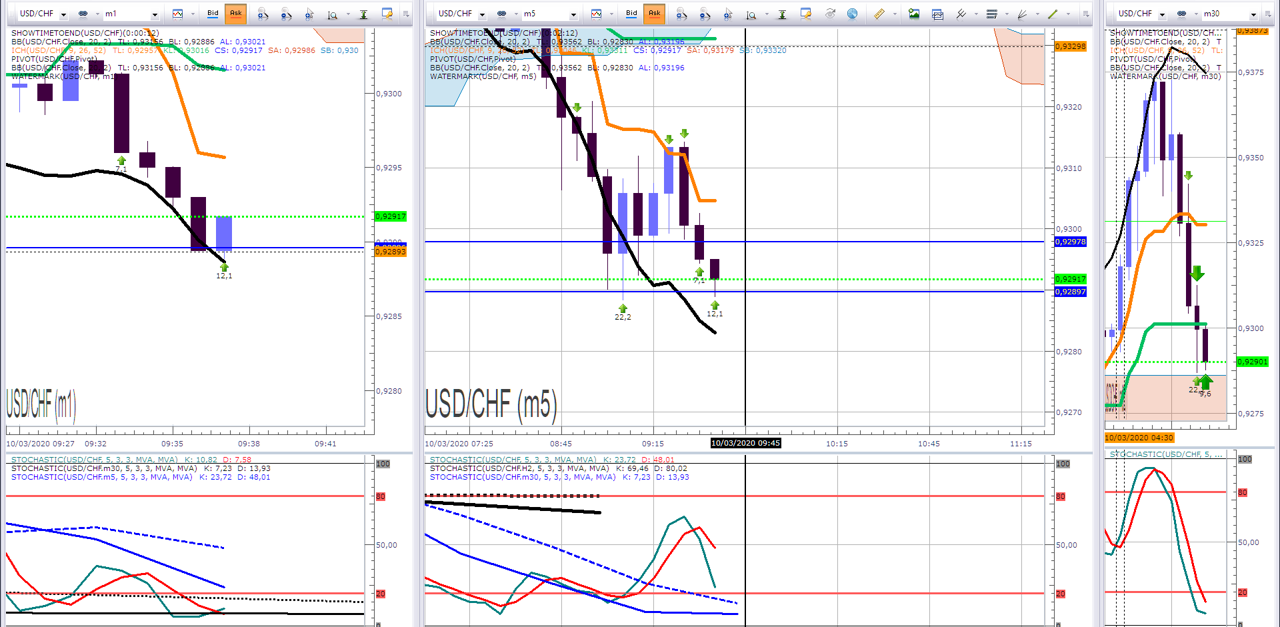1280x627 pixels.
Task: Open the USD/CHF symbol dropdown in m1 chart
Action: click(62, 14)
